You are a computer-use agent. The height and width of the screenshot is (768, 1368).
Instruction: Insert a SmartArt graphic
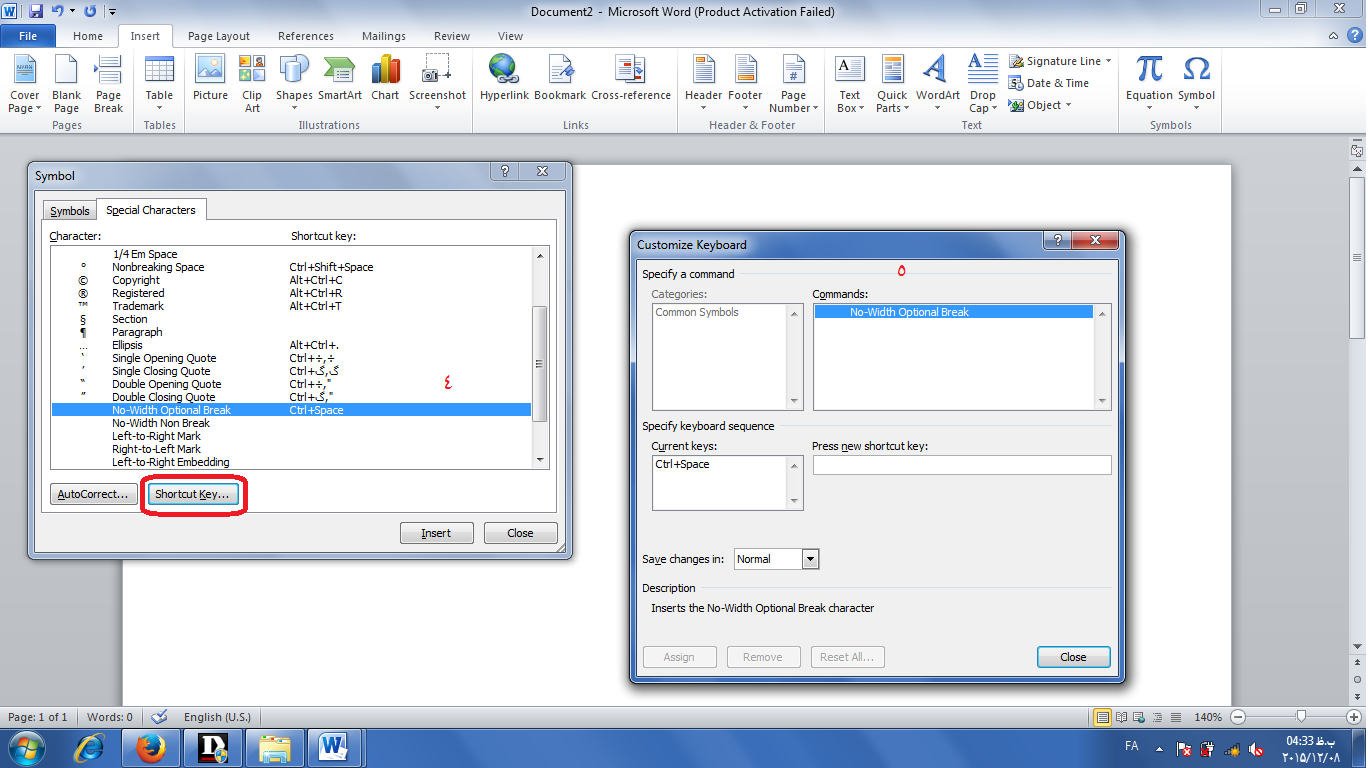pyautogui.click(x=340, y=78)
